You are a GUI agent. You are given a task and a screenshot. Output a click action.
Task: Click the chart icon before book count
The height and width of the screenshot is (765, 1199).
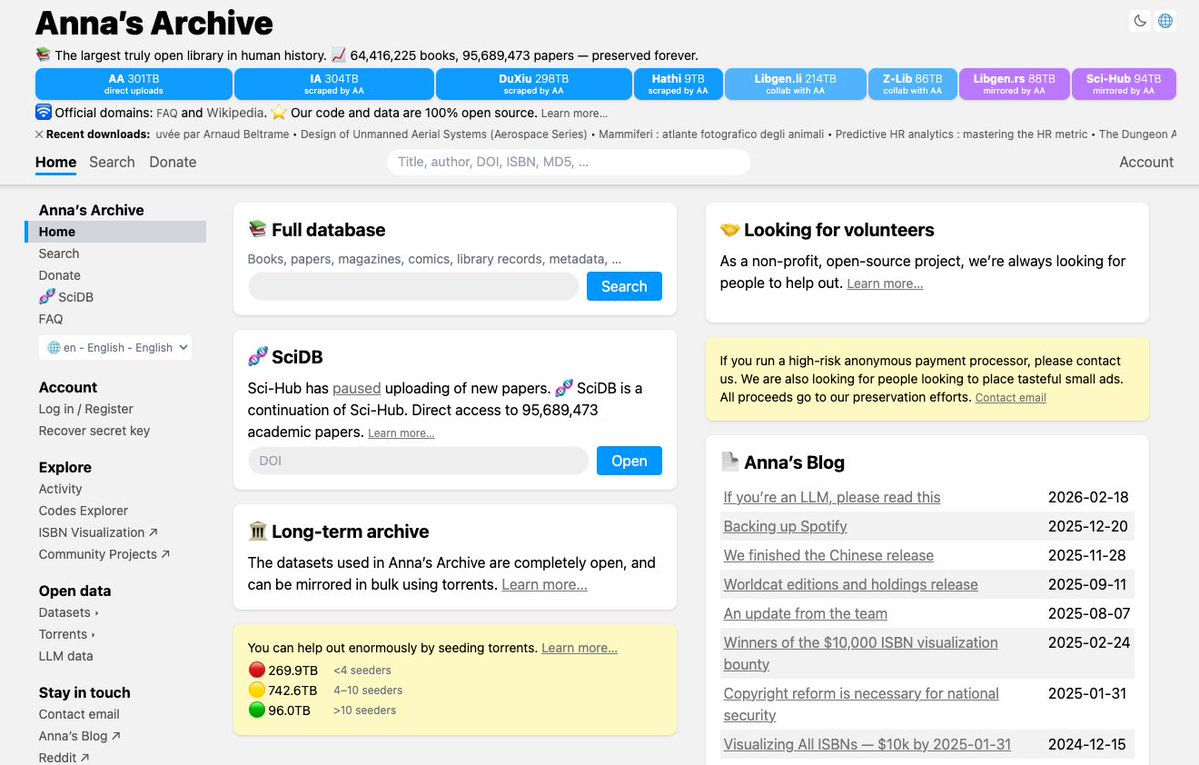click(338, 55)
